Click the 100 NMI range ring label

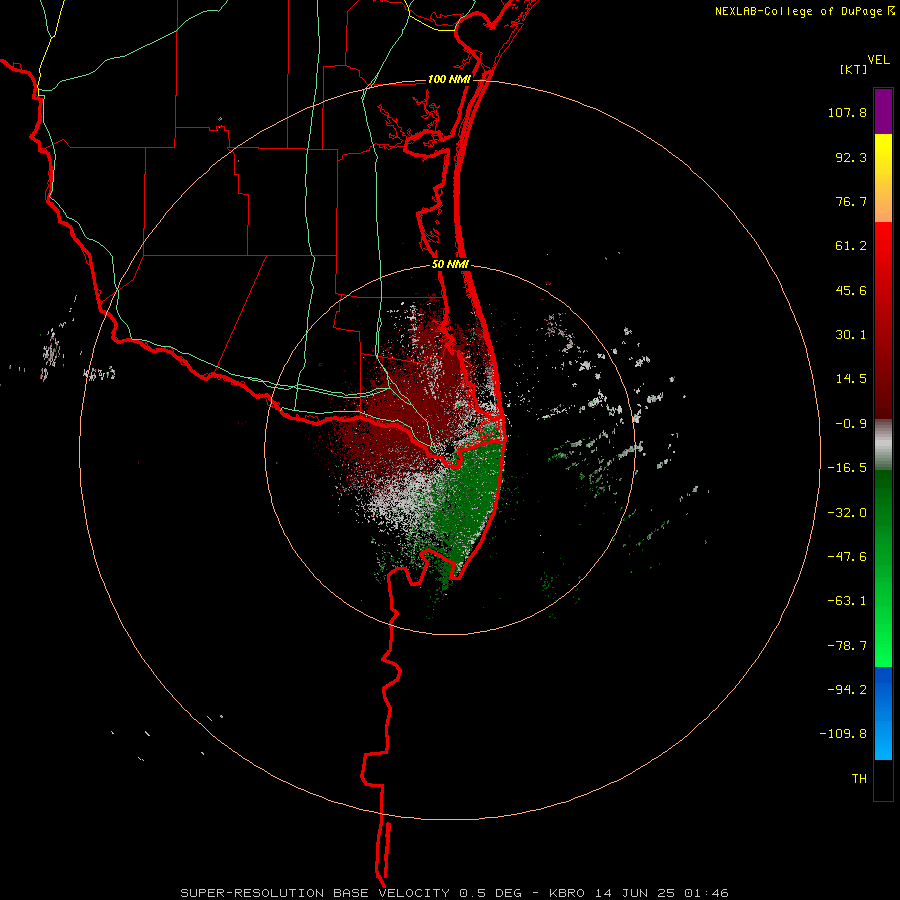click(x=449, y=79)
